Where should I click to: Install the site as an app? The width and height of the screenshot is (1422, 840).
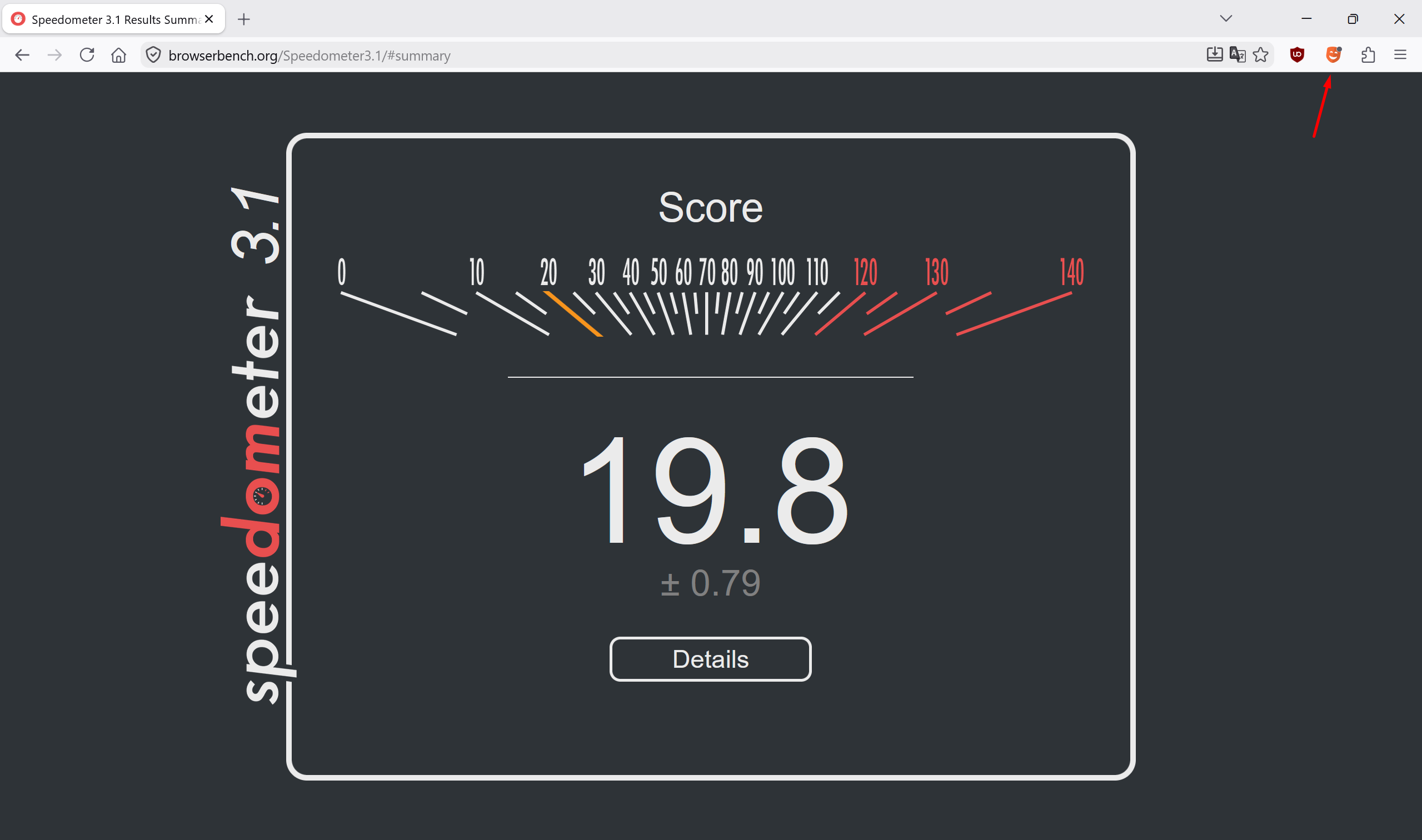coord(1214,55)
